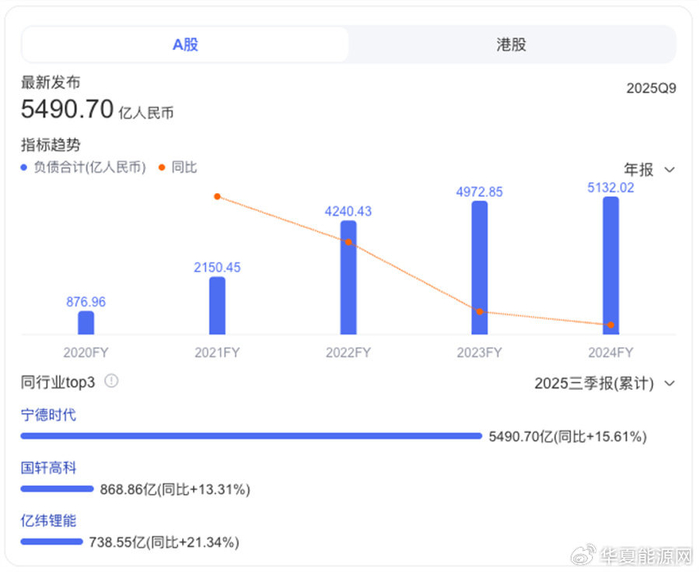Click the 2022FY bar labeled 4240.43
700x572 pixels.
(x=349, y=277)
